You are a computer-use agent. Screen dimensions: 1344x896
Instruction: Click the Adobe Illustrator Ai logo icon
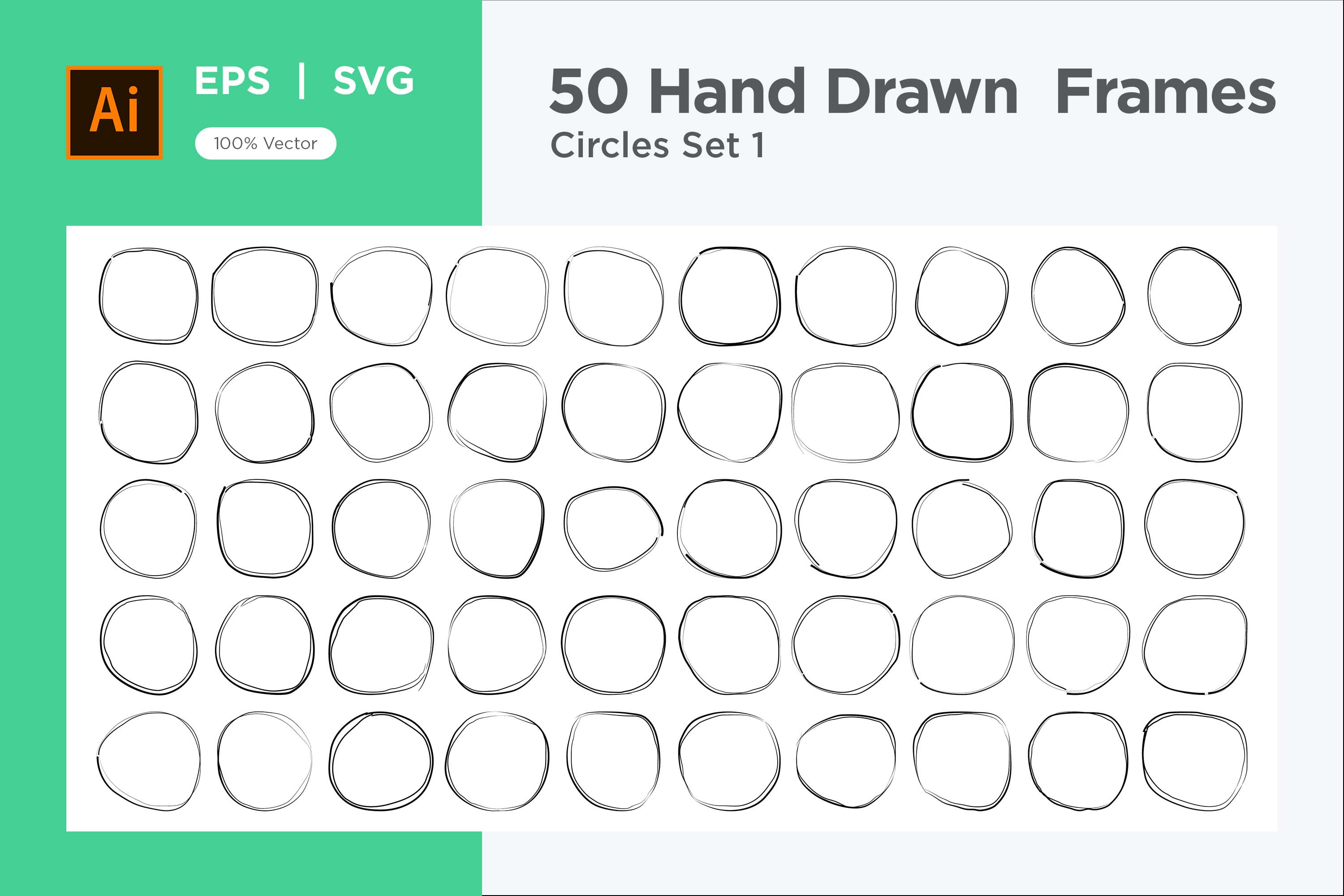point(114,112)
